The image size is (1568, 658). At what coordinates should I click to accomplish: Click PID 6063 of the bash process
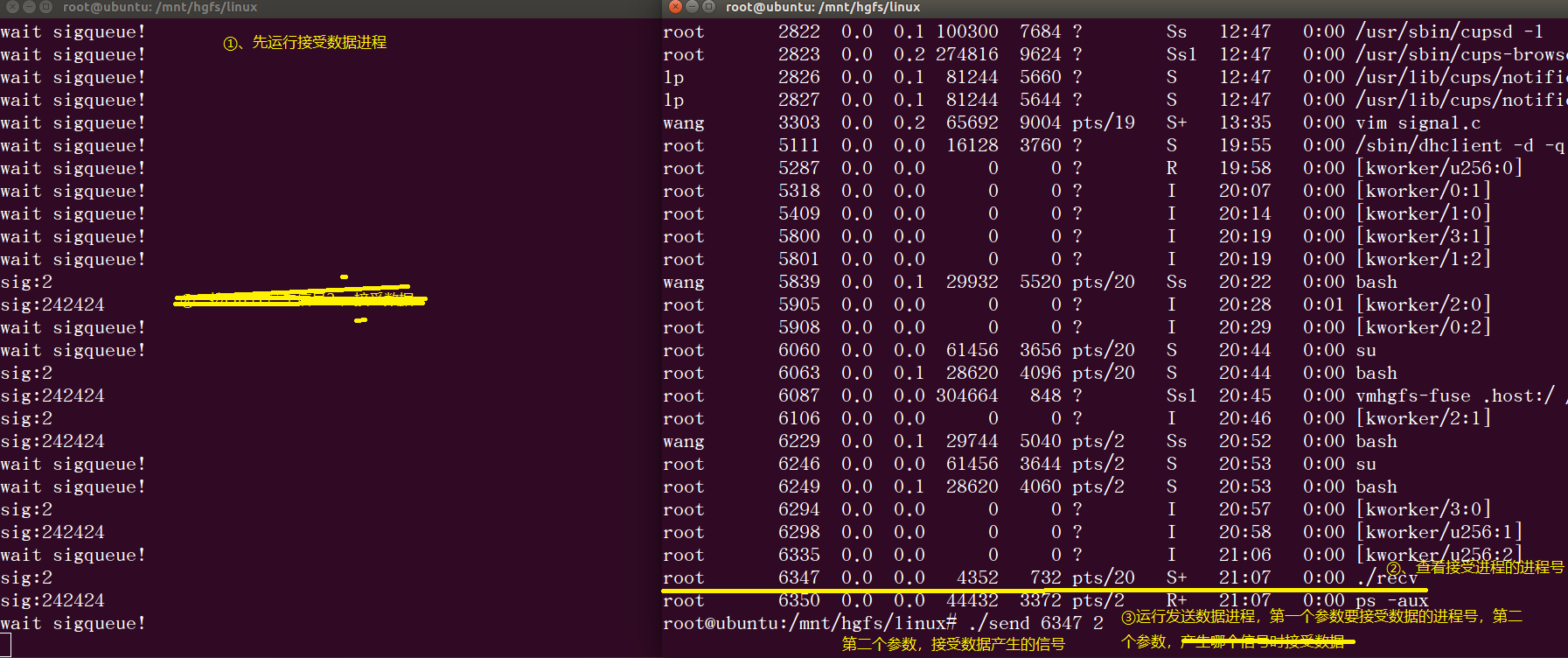[x=799, y=373]
